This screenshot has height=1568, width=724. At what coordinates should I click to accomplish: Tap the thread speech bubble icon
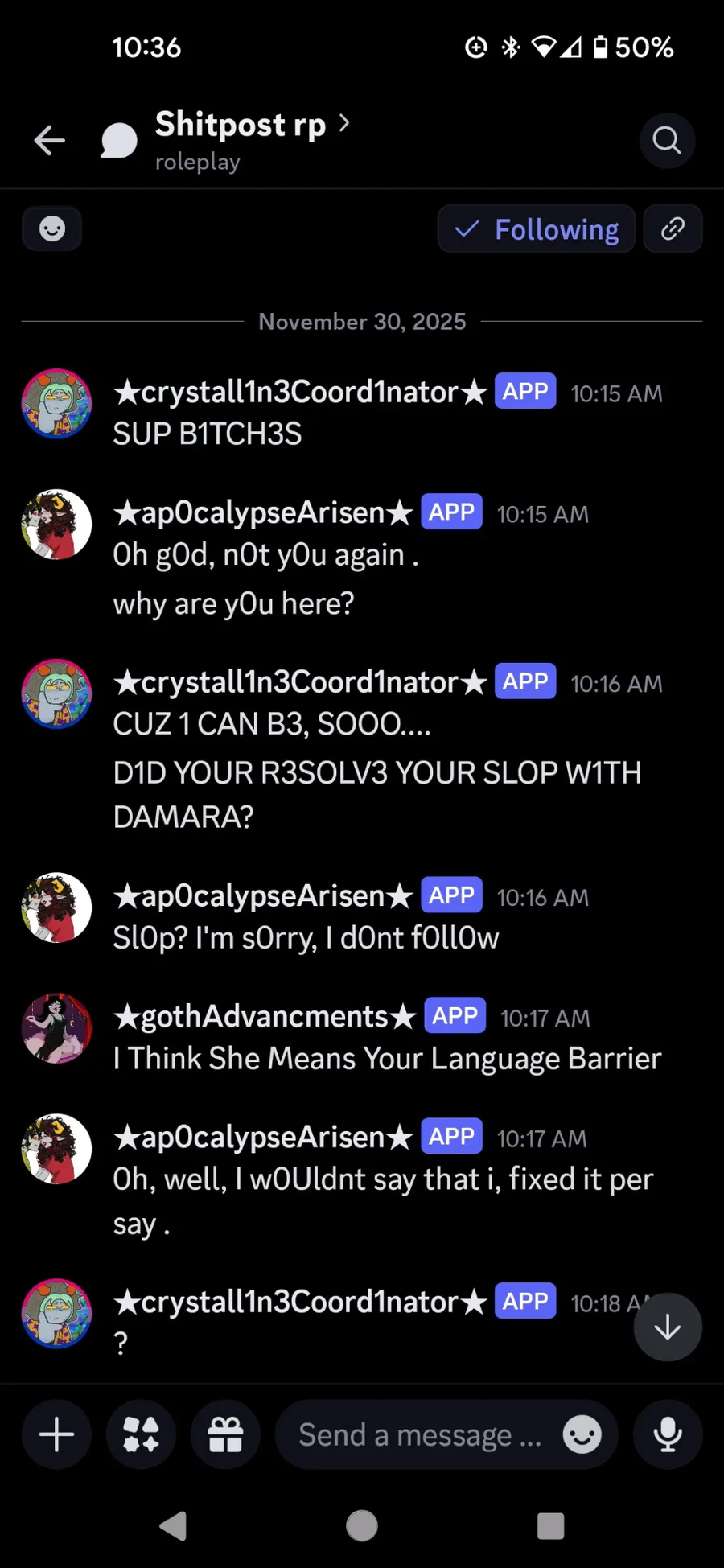point(118,141)
